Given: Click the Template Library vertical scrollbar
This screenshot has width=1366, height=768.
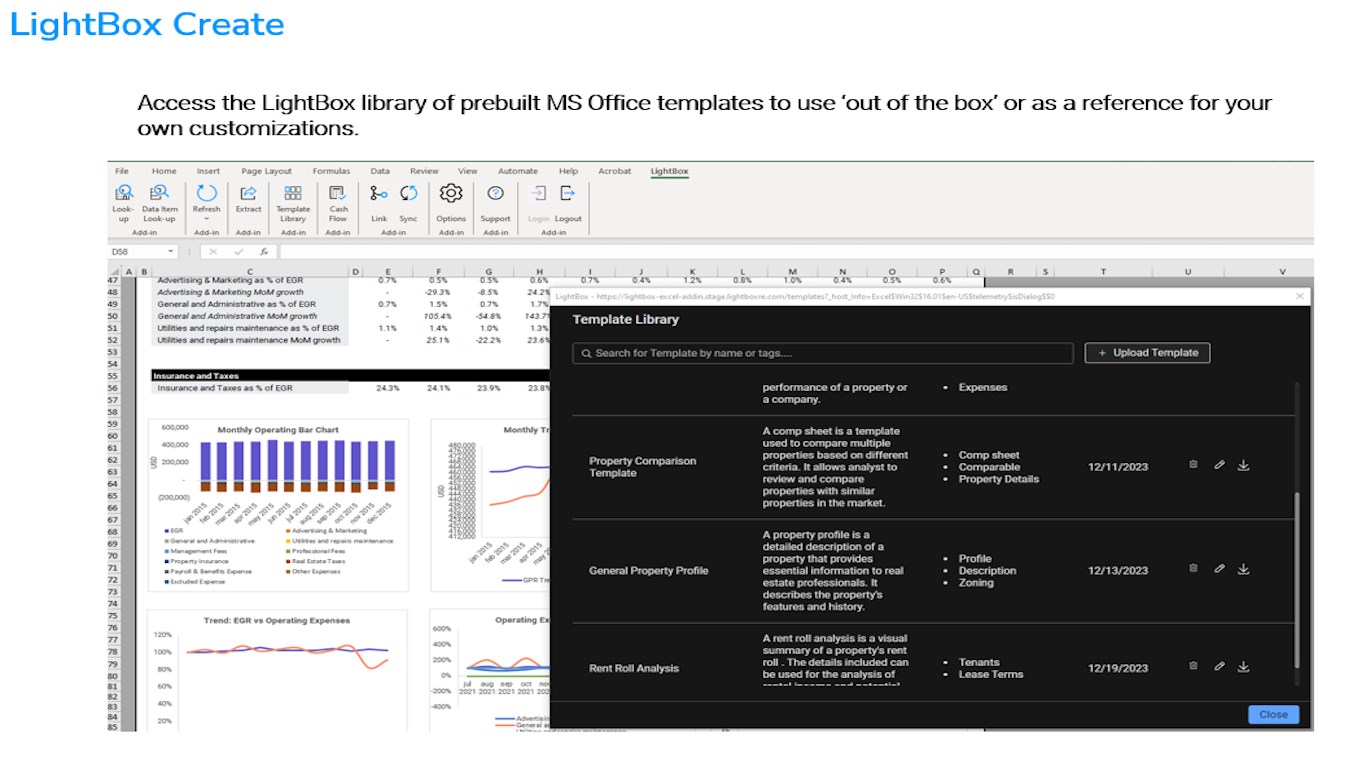Looking at the screenshot, I should point(1298,580).
